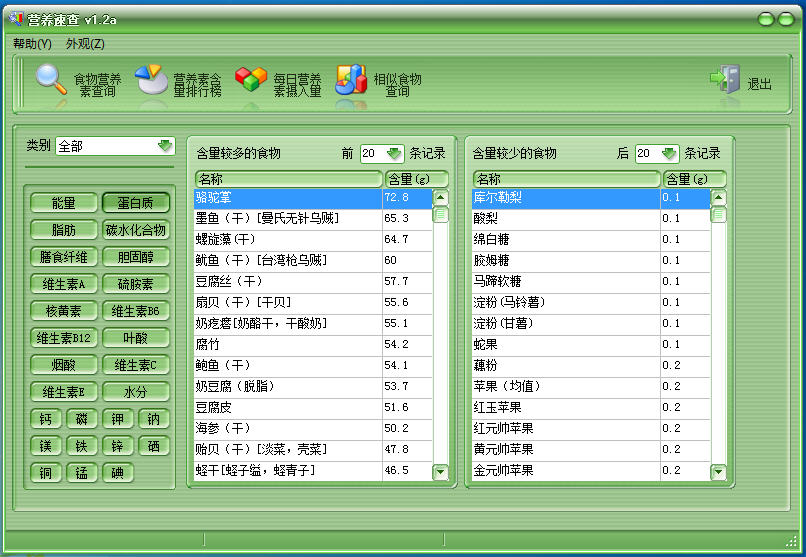Click the 相似食物查询 toolbar icon
The width and height of the screenshot is (806, 557).
351,80
